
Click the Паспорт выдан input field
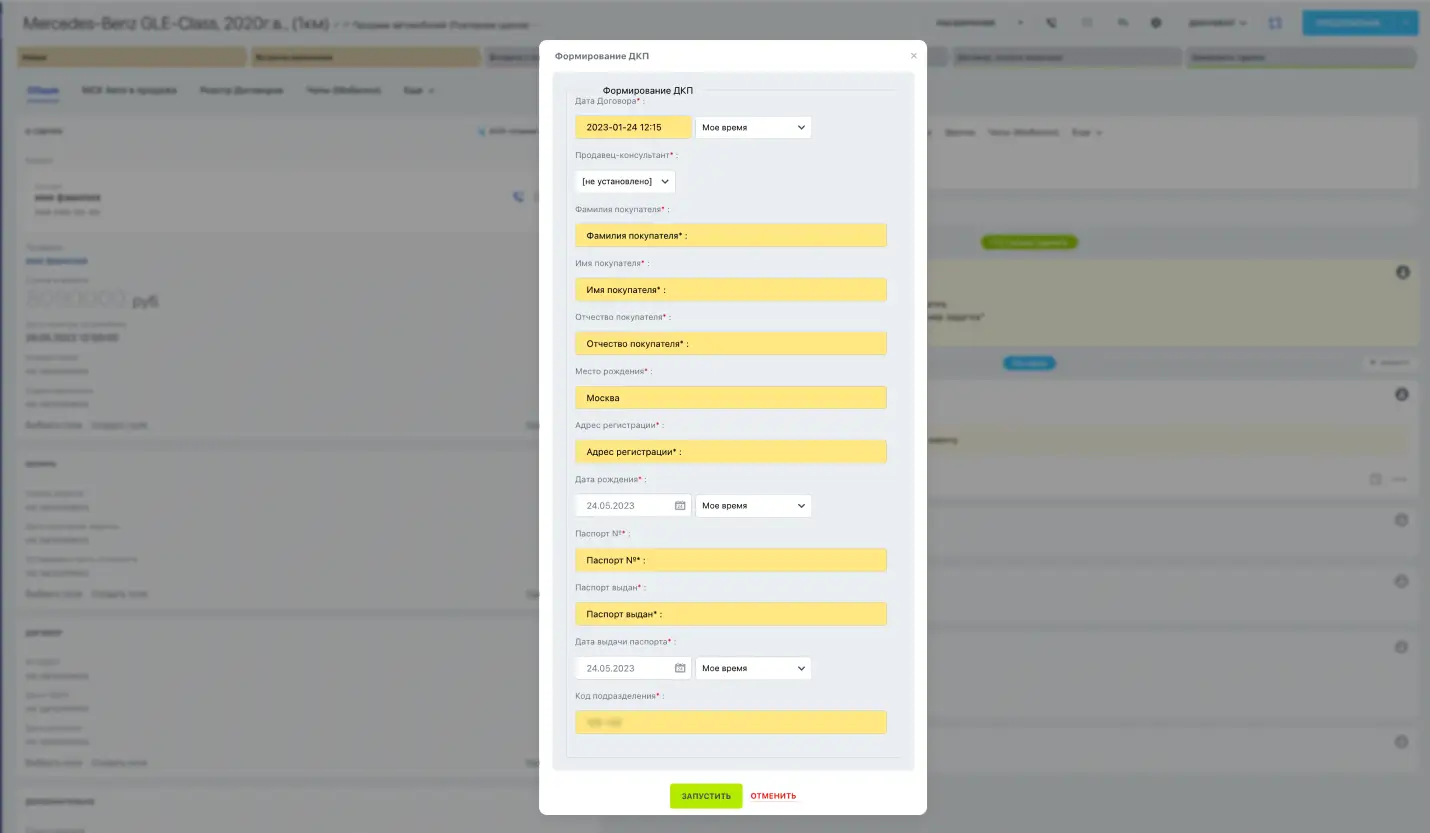point(731,614)
